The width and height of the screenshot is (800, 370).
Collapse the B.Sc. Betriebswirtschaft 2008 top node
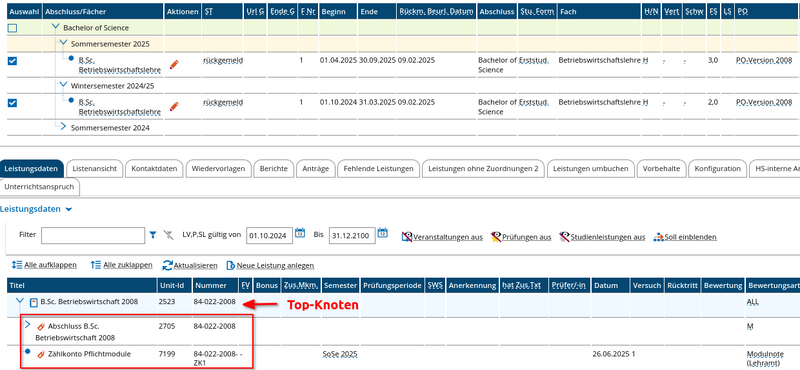20,301
